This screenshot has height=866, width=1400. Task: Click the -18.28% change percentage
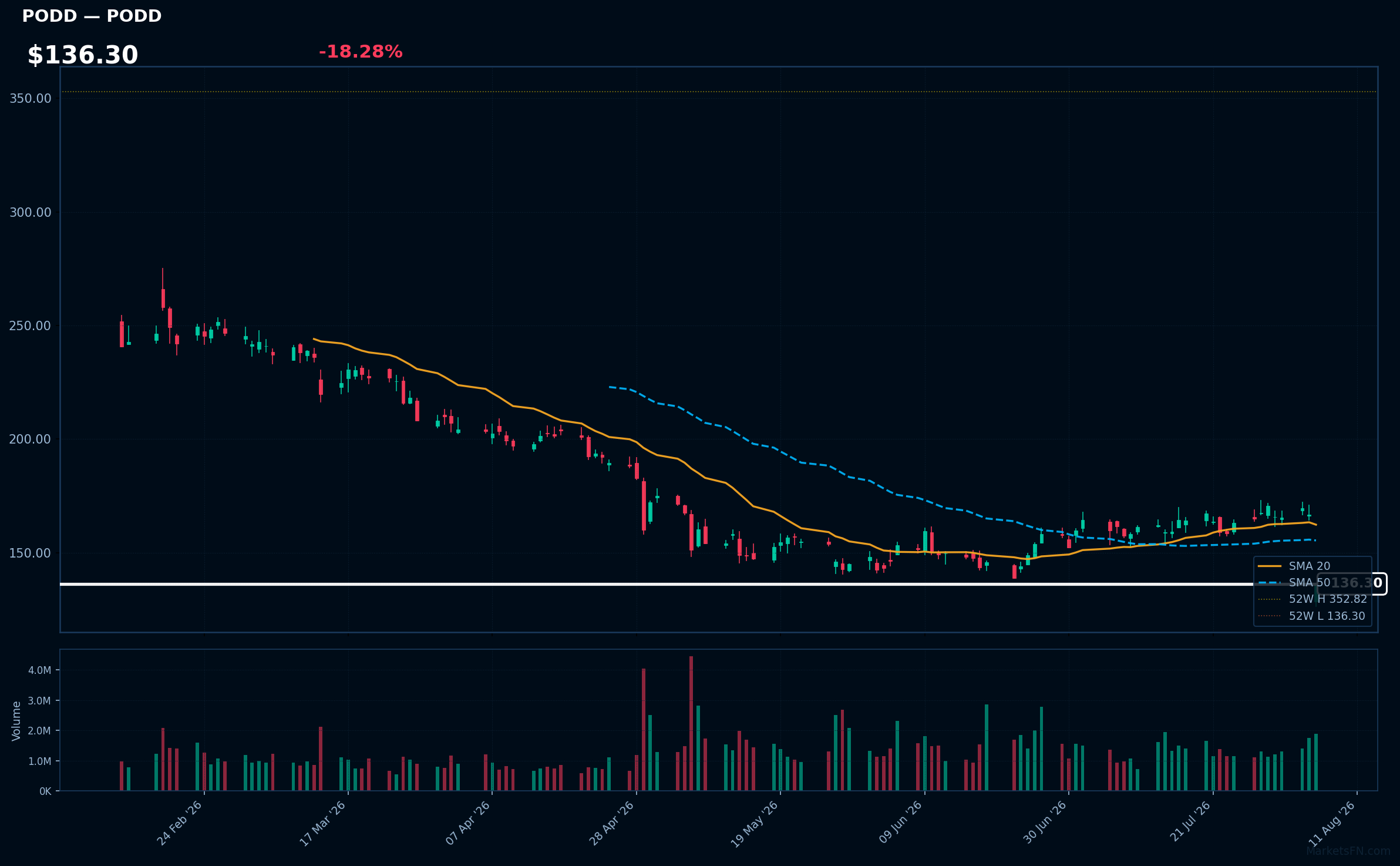[361, 52]
